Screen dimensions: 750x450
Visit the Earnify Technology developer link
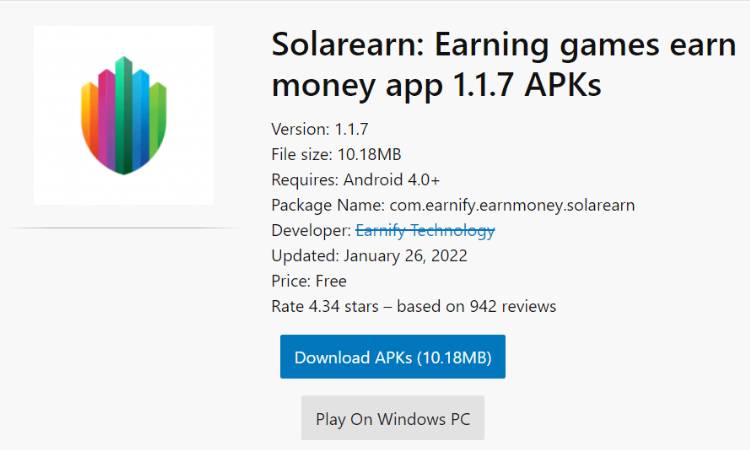point(425,230)
